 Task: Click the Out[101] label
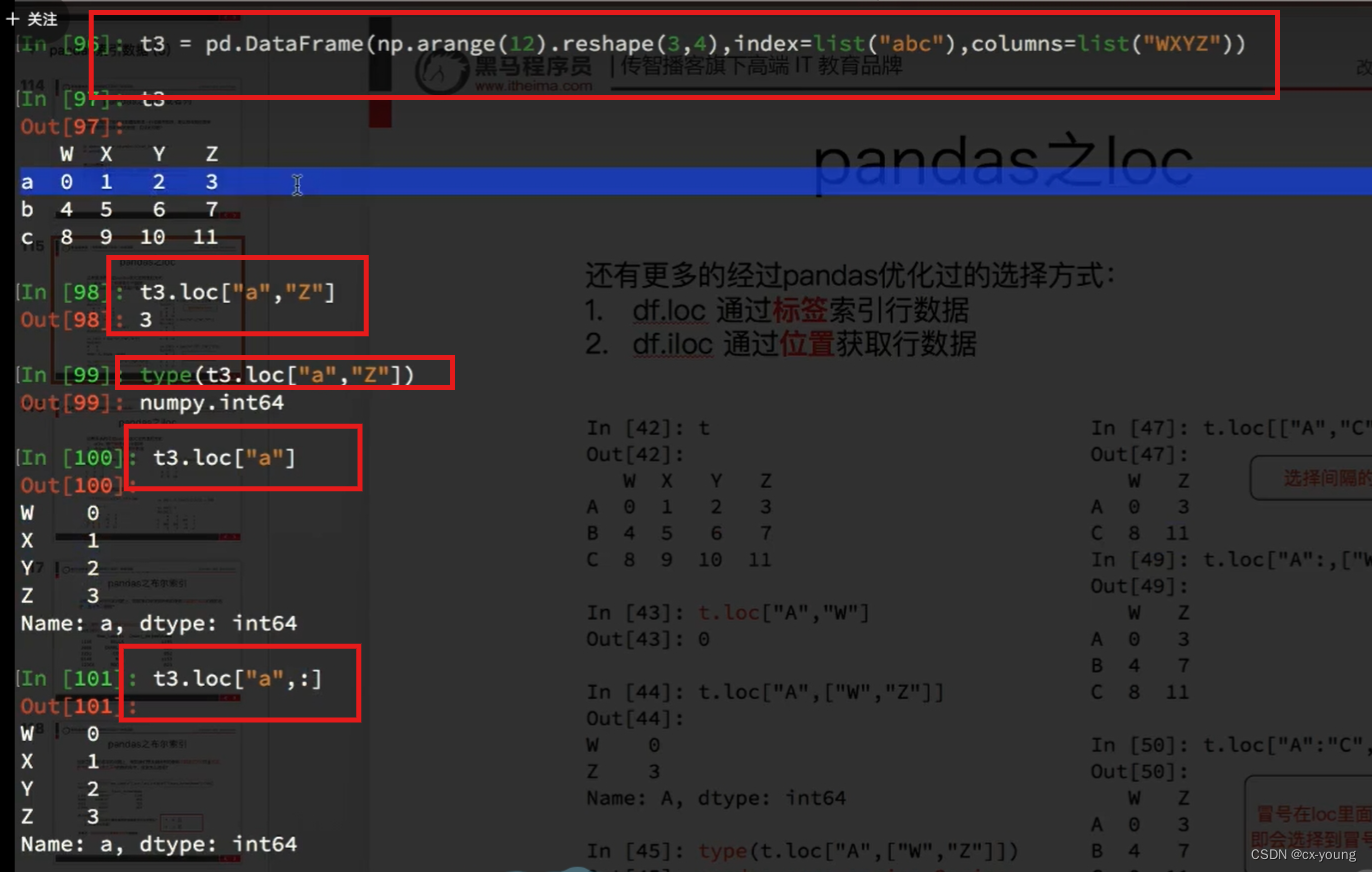point(77,706)
